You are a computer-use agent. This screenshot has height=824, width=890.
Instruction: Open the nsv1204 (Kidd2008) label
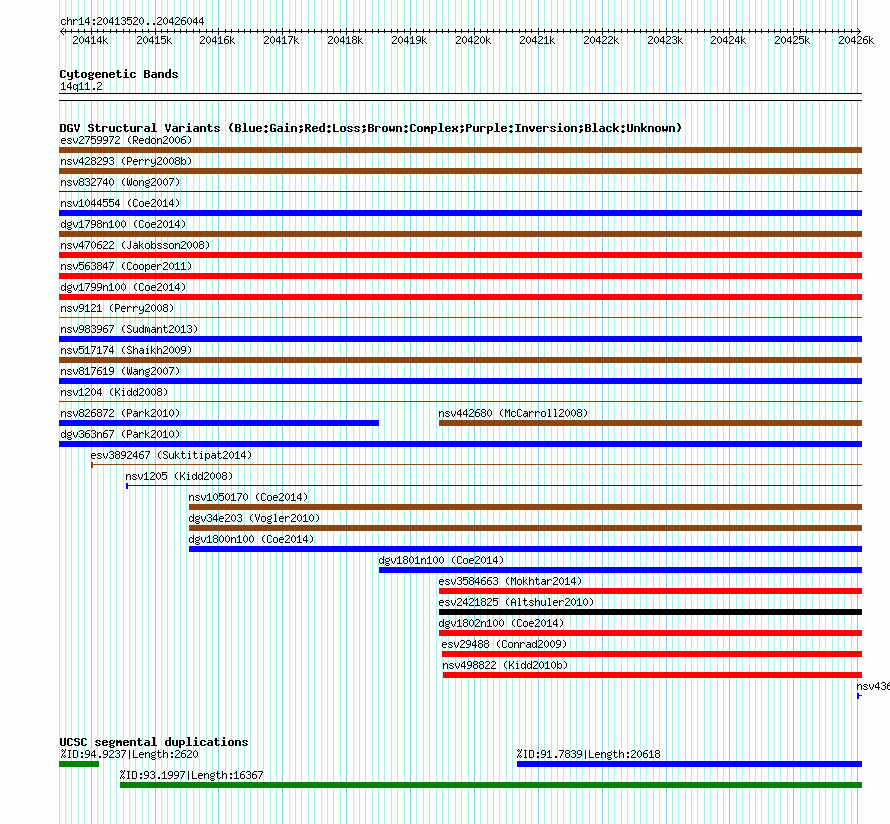coord(114,392)
